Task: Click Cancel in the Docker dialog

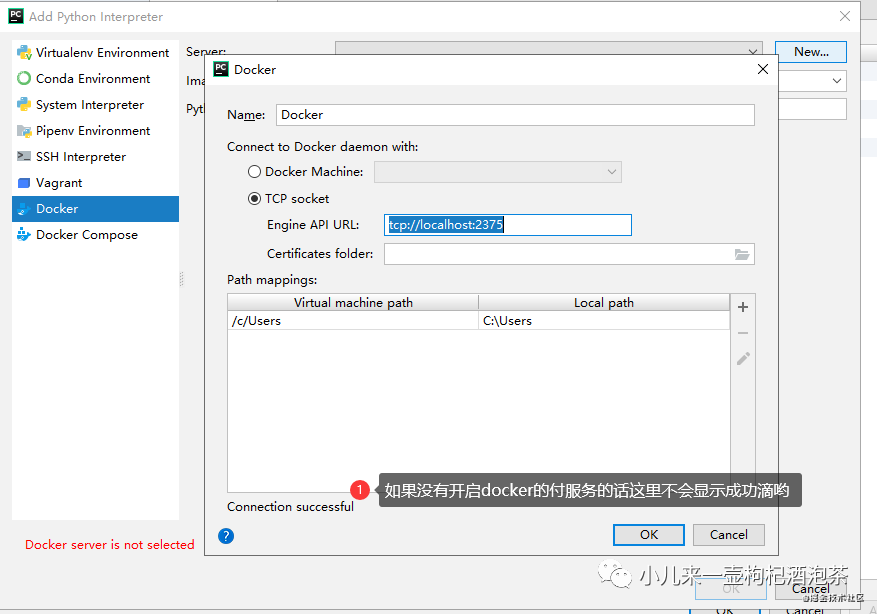Action: pos(729,535)
